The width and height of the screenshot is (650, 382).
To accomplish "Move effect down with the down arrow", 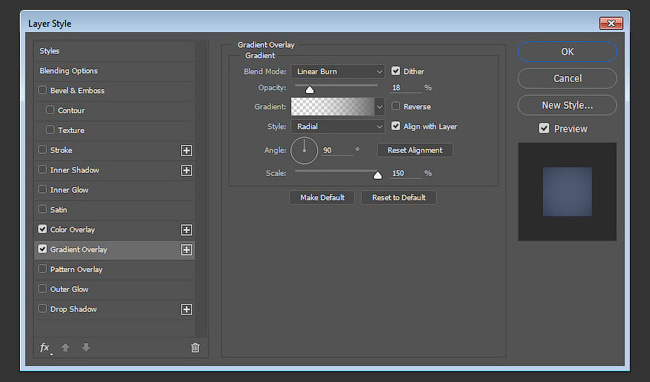I will (x=86, y=347).
